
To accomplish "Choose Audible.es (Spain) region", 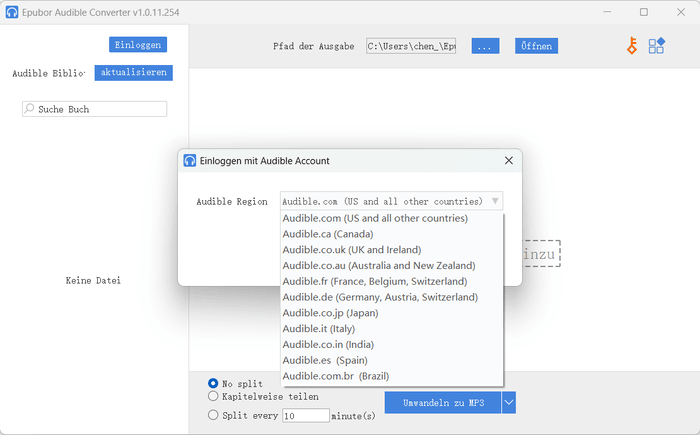I will tap(392, 360).
